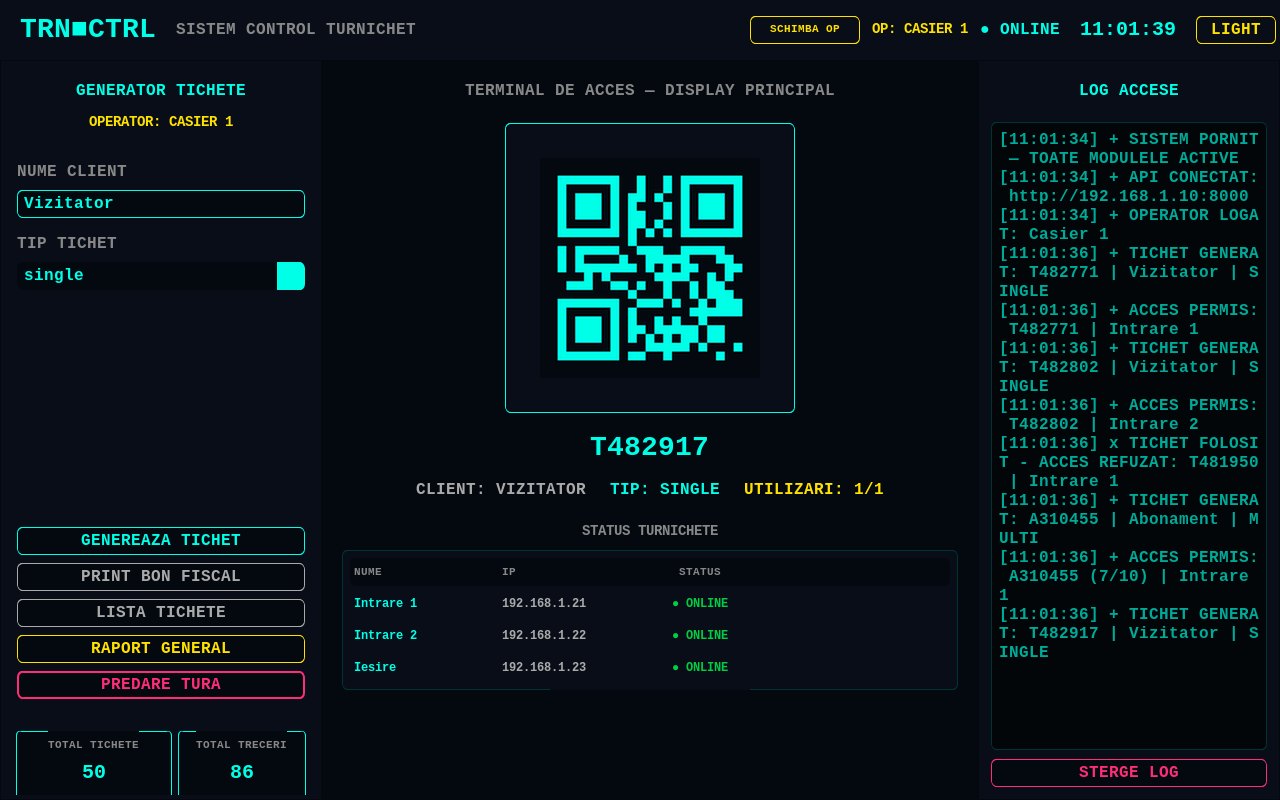Click ONLINE status for Intrare 1

700,604
